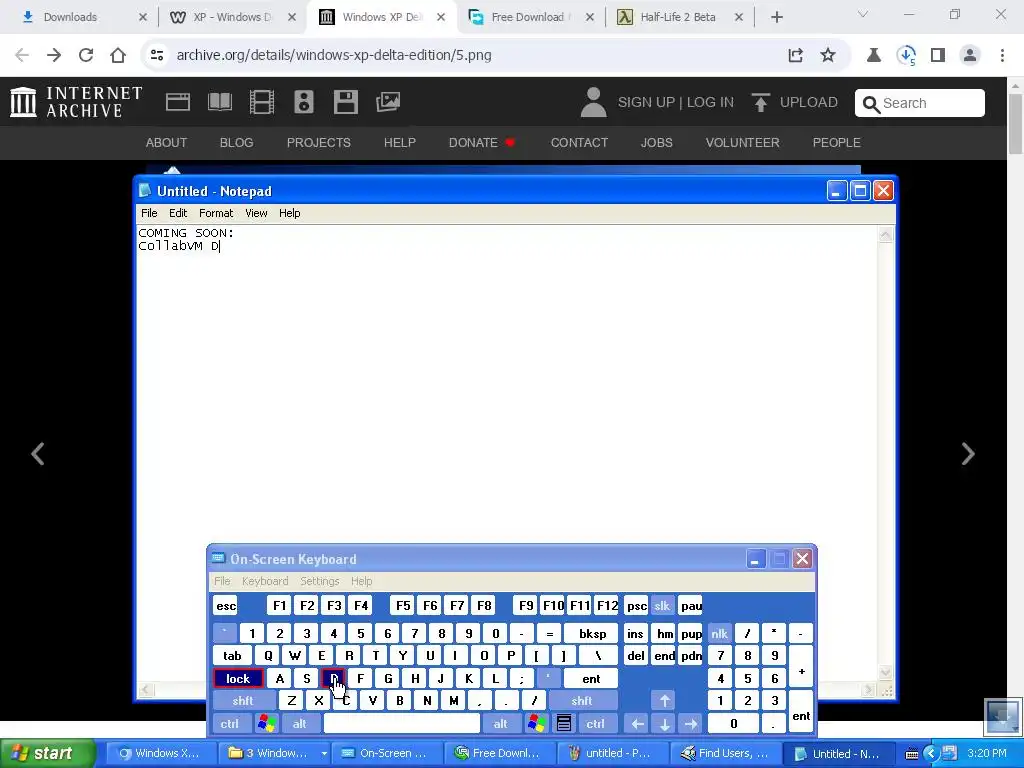Click the small thumbnail icon at page corner
The height and width of the screenshot is (768, 1024).
pyautogui.click(x=1002, y=716)
